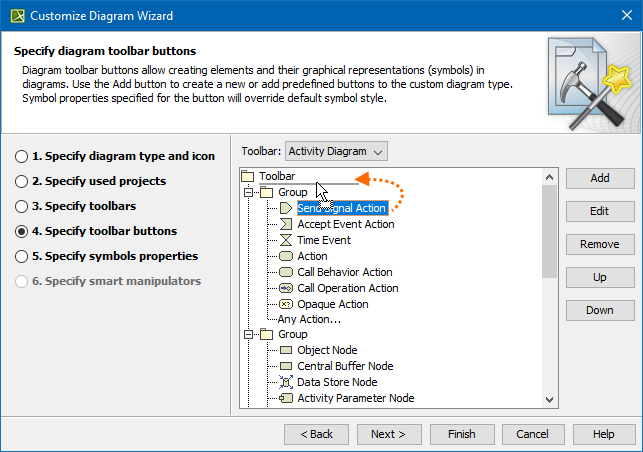Click the Data Store Node icon
This screenshot has height=452, width=643.
[285, 382]
